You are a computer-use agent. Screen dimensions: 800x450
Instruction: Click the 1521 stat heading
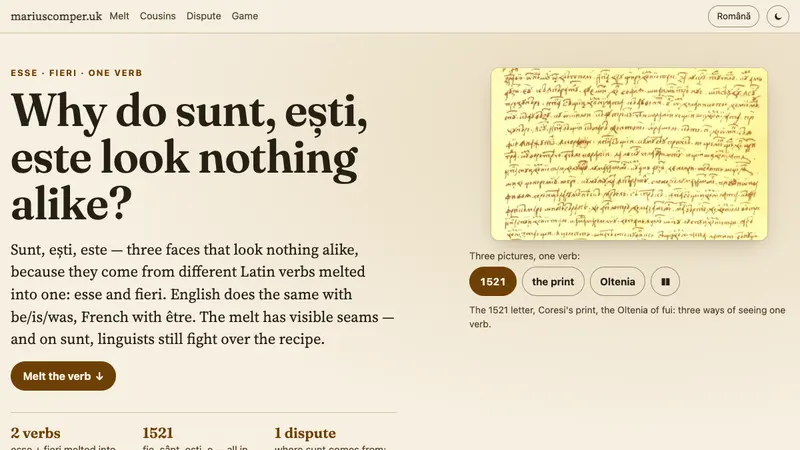pos(158,433)
